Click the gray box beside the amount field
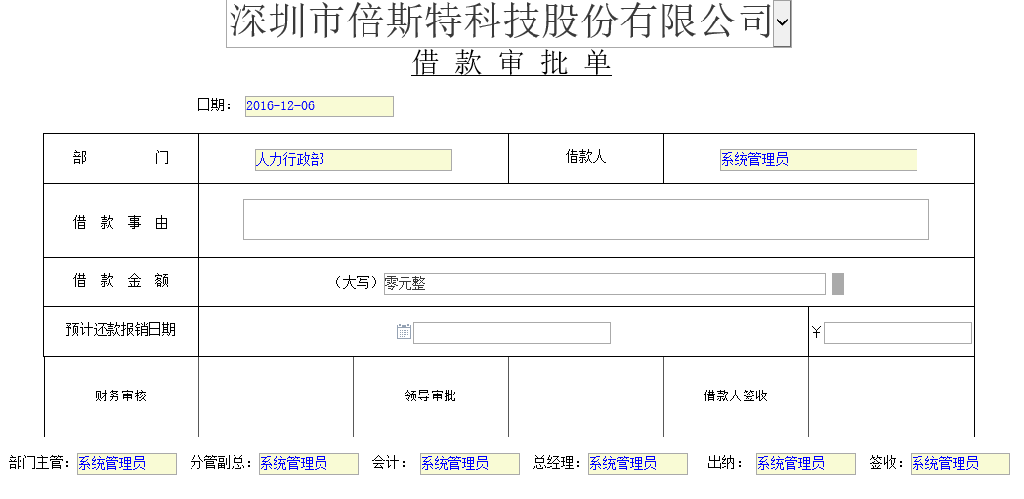This screenshot has height=499, width=1024. tap(838, 284)
